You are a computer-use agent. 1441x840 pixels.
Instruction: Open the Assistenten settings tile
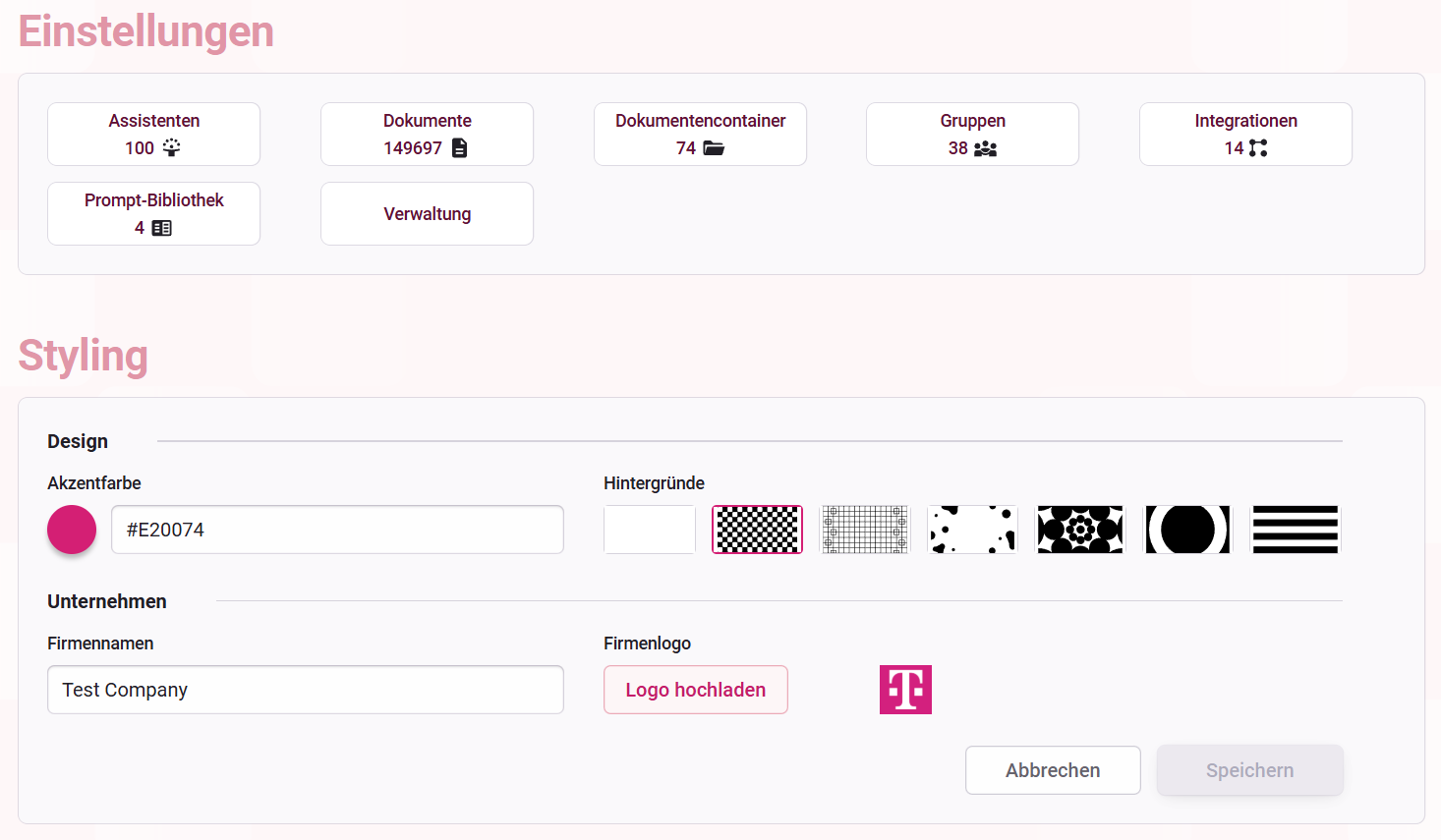[x=153, y=135]
